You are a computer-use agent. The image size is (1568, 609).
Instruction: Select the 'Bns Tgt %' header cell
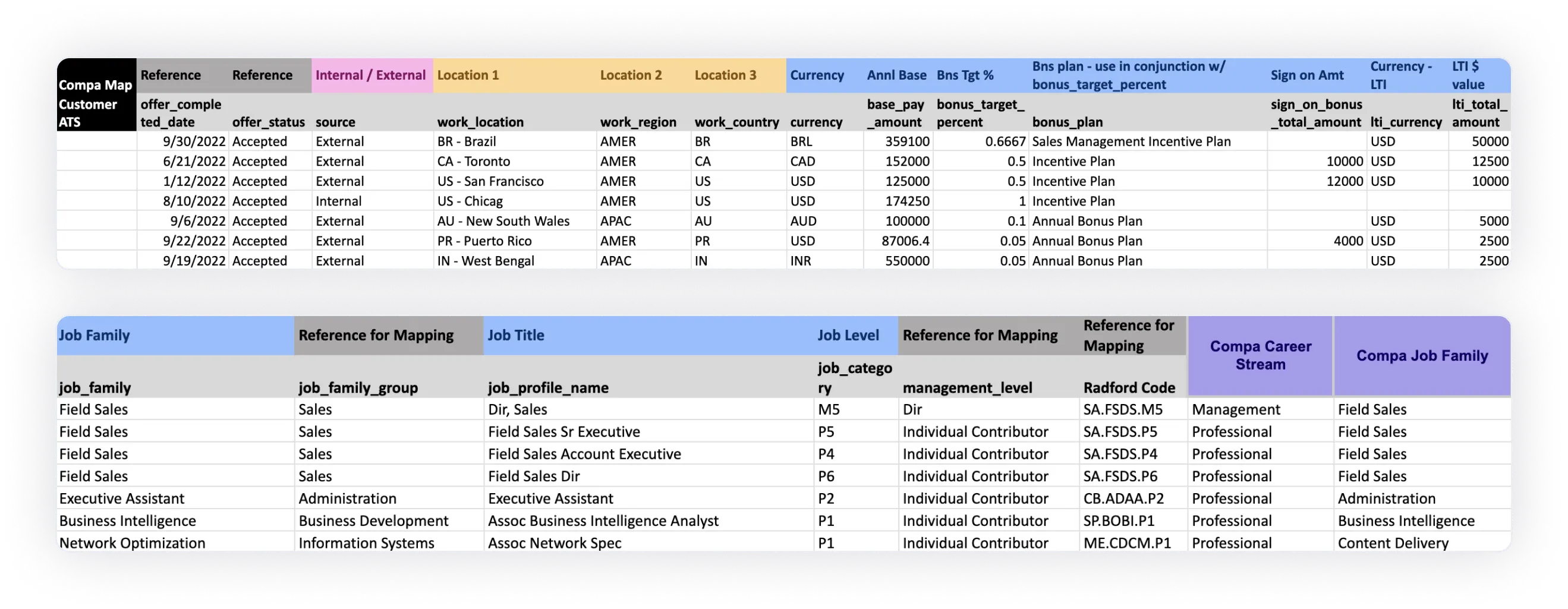980,75
